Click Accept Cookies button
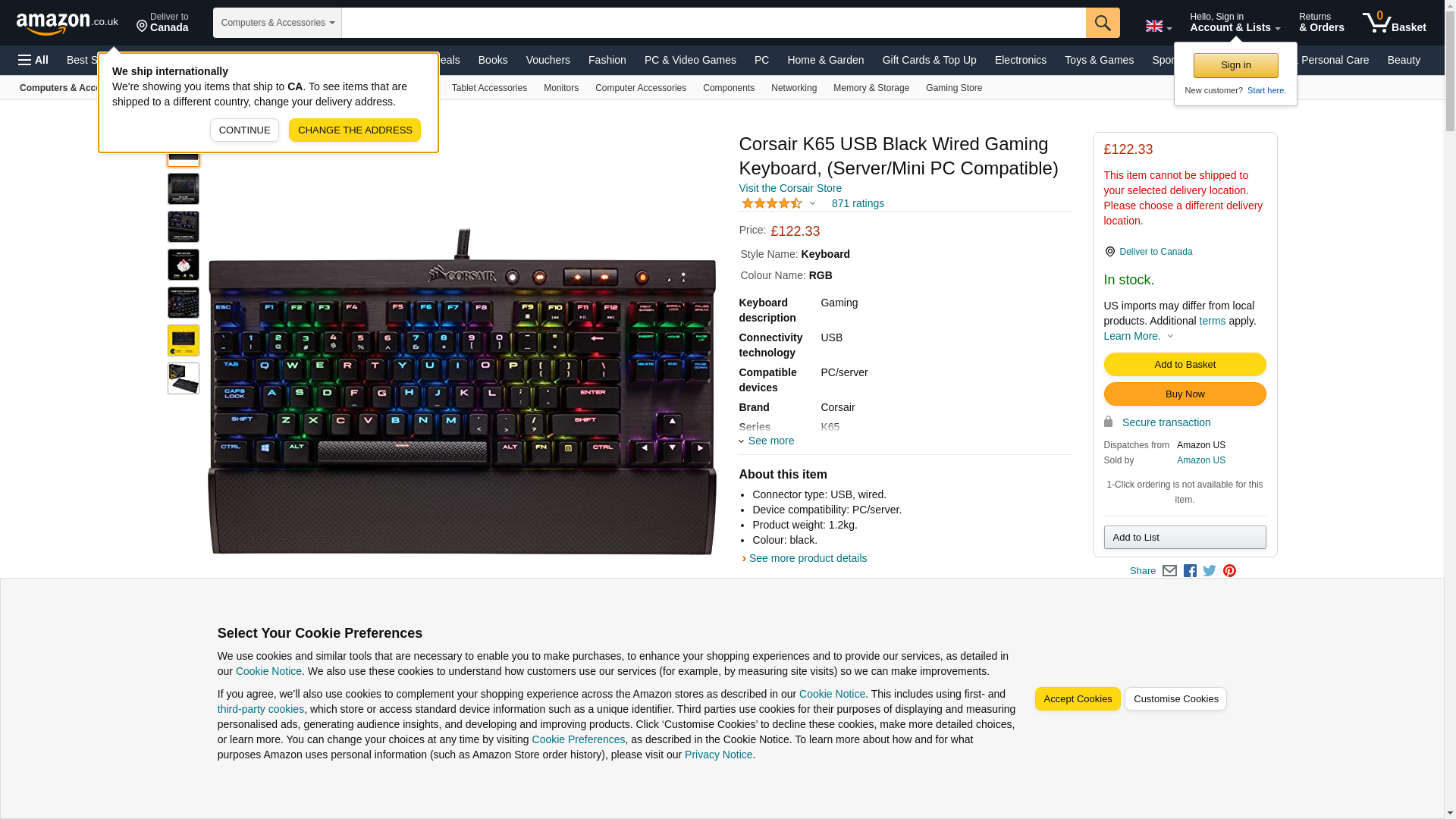The image size is (1456, 819). click(1078, 699)
